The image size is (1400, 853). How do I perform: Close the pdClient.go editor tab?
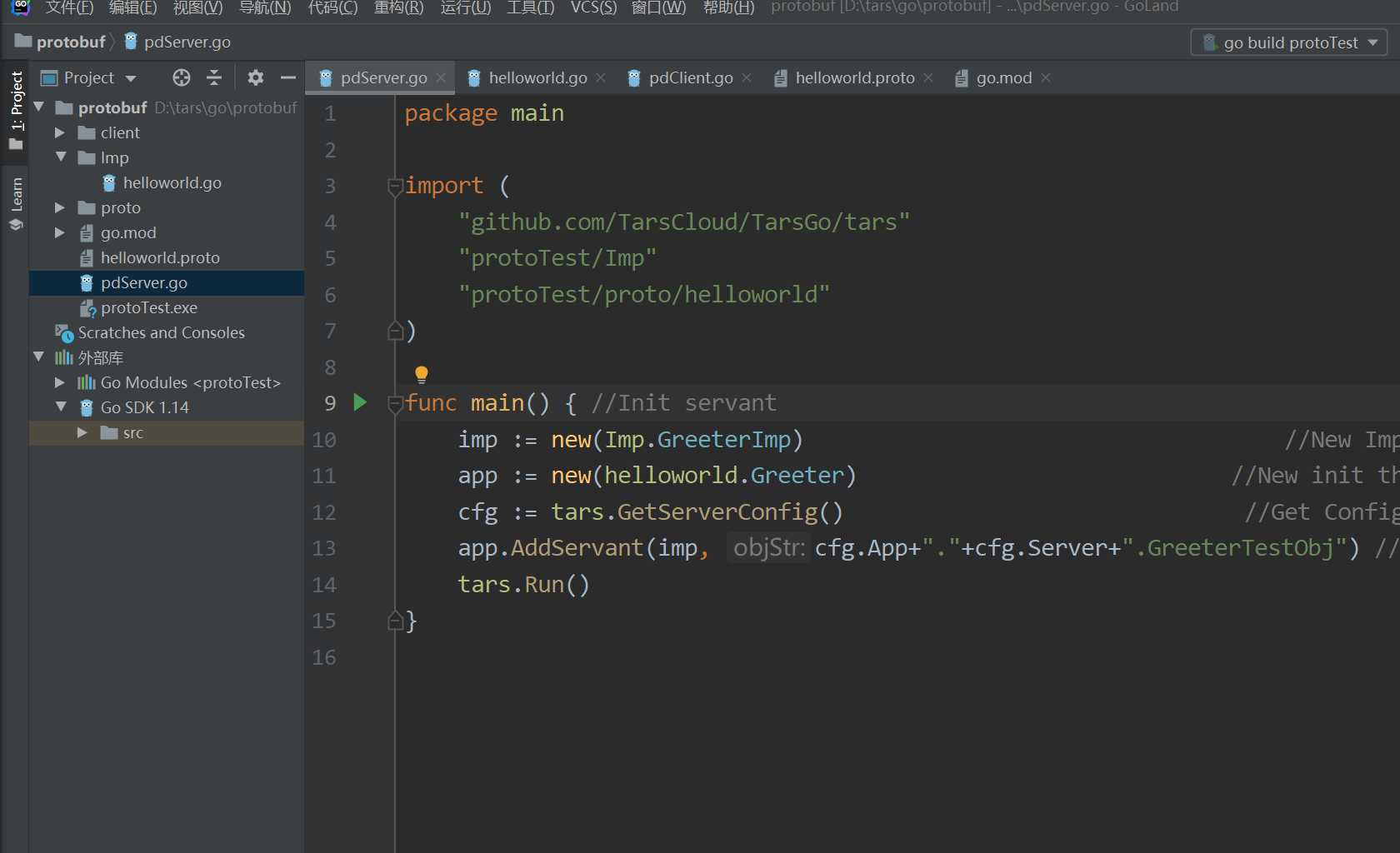click(747, 77)
